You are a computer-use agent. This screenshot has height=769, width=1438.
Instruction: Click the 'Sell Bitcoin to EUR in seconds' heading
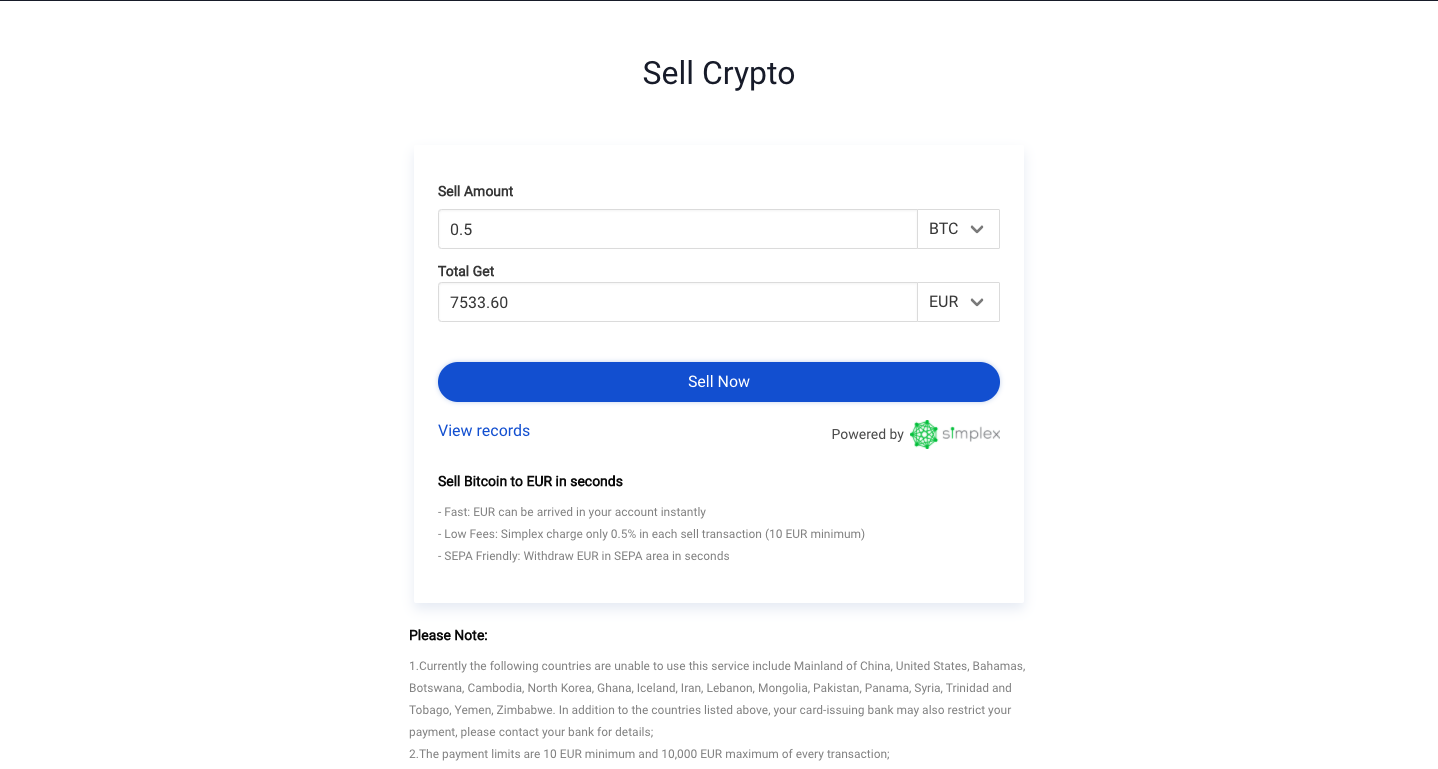click(x=530, y=481)
